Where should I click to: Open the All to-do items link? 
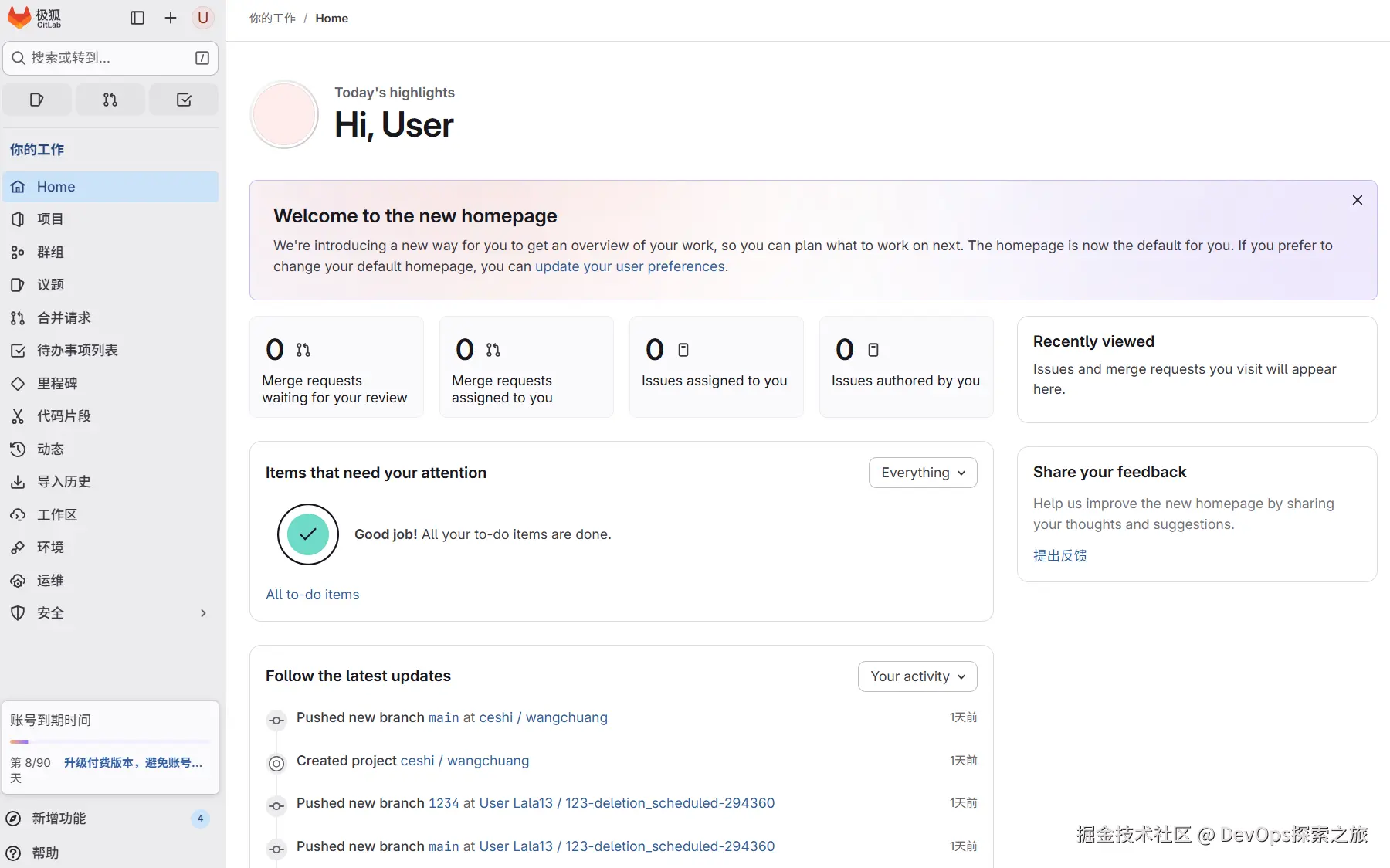click(x=312, y=595)
